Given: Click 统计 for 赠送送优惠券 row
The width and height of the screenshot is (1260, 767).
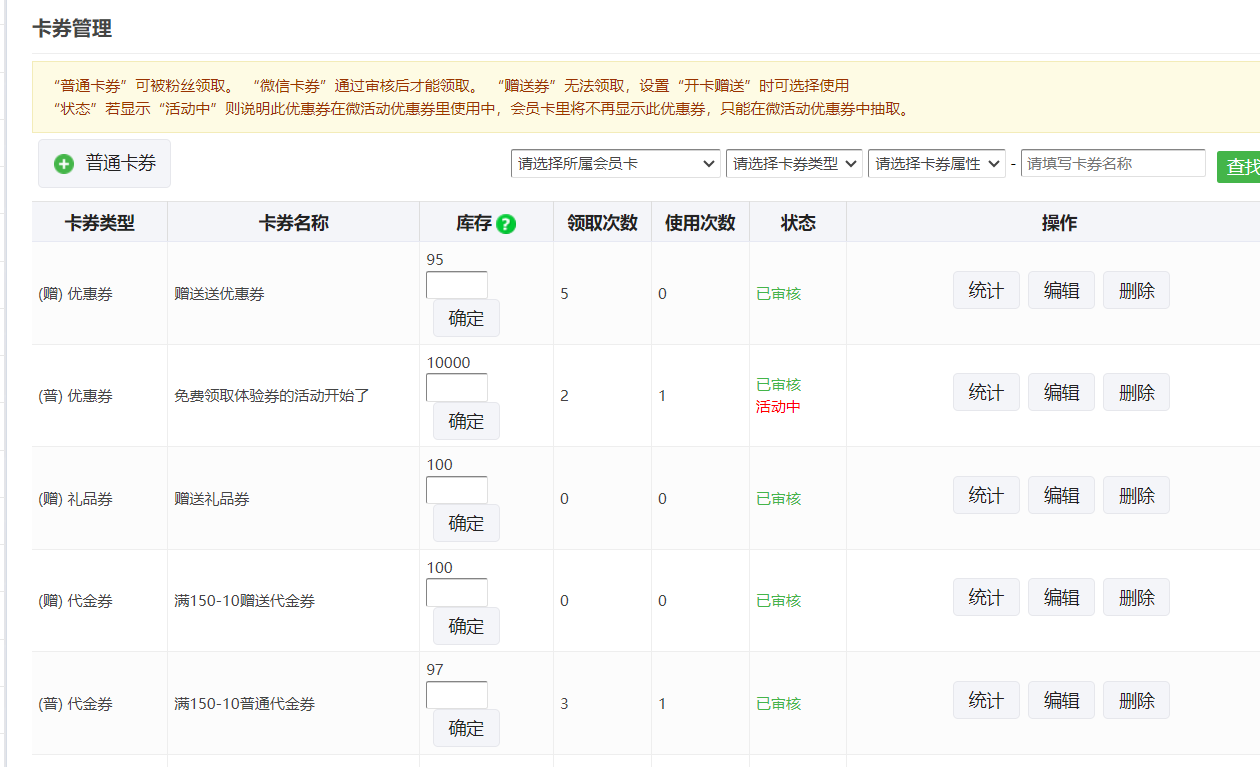Looking at the screenshot, I should (x=986, y=290).
